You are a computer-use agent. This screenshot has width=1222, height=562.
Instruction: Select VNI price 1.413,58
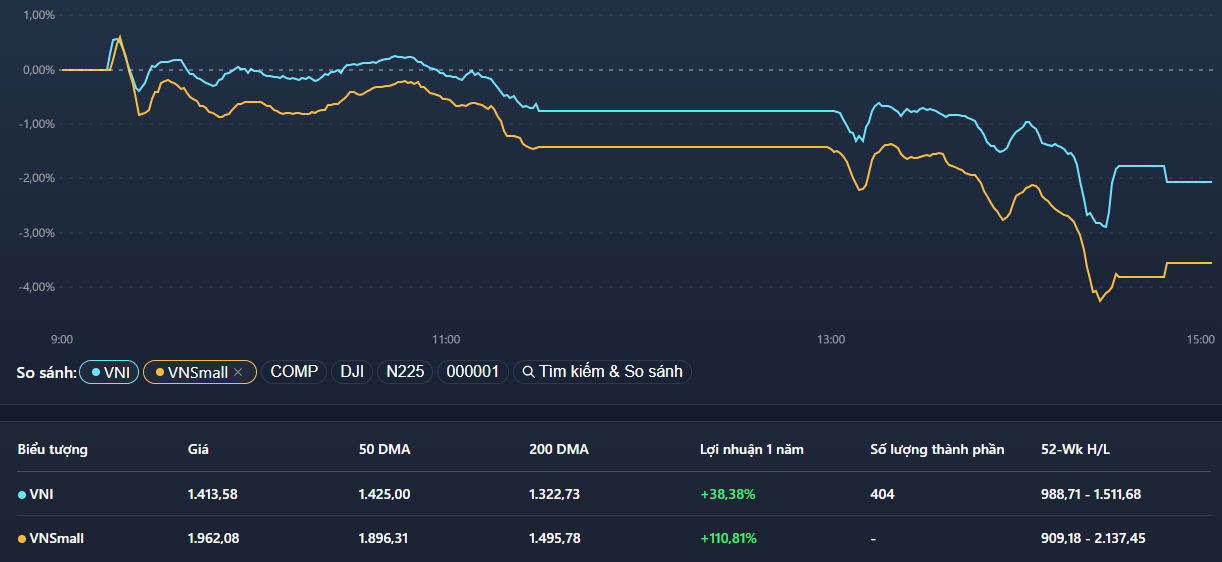click(212, 494)
